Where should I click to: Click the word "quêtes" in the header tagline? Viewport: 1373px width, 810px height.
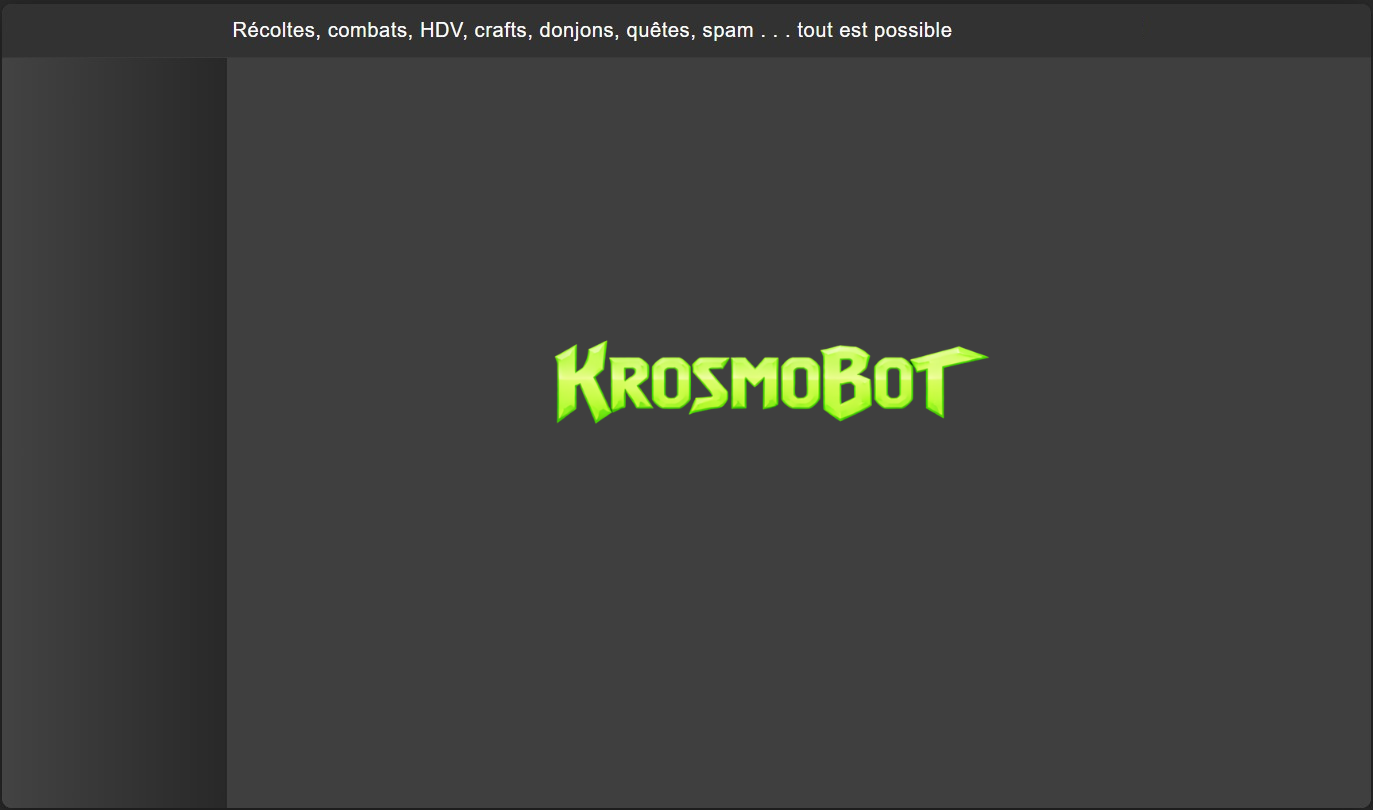pos(658,30)
